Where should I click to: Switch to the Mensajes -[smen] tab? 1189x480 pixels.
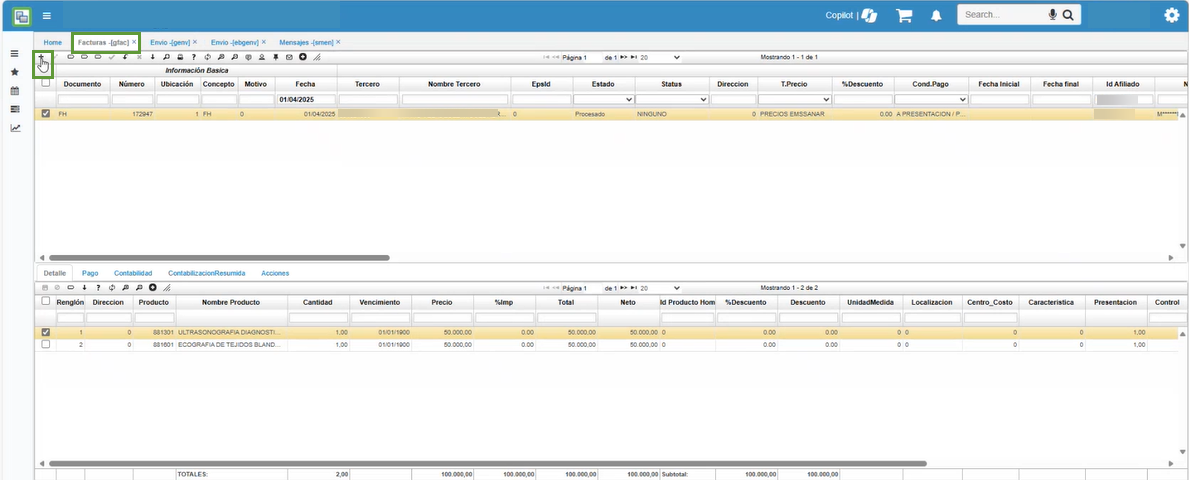point(306,42)
